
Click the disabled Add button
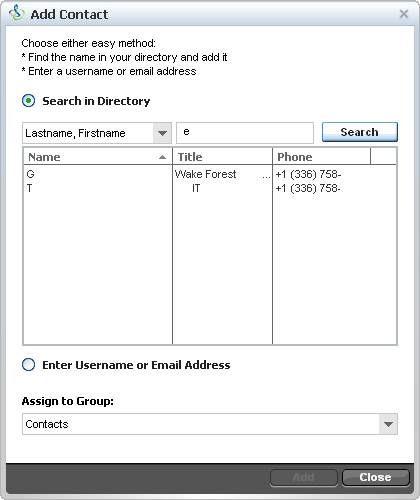pos(304,477)
